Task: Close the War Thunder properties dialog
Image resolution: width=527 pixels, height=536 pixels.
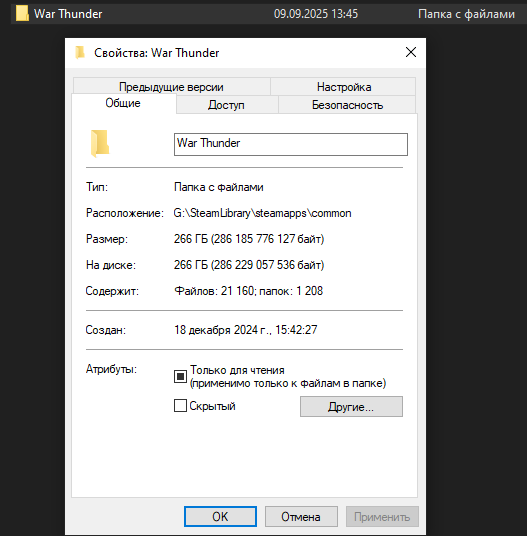Action: [x=411, y=52]
